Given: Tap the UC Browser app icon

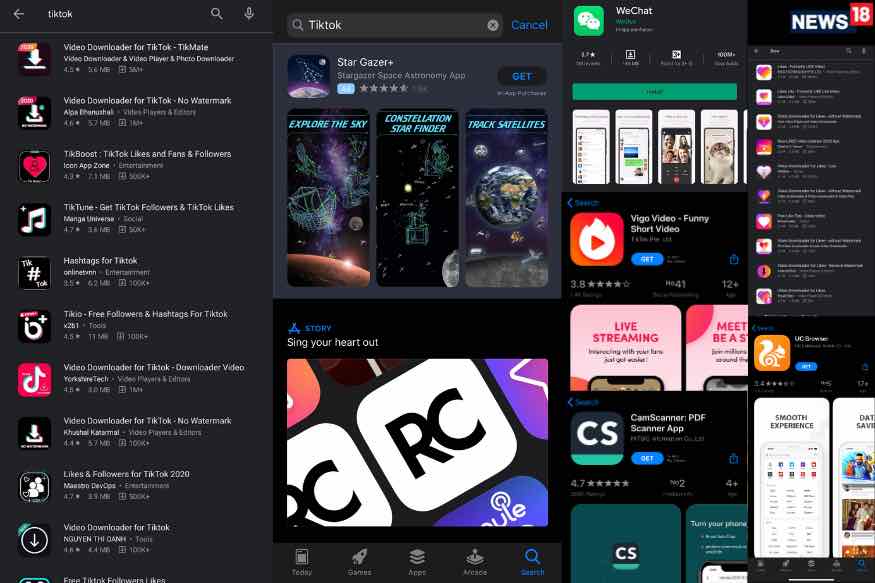Looking at the screenshot, I should [772, 353].
